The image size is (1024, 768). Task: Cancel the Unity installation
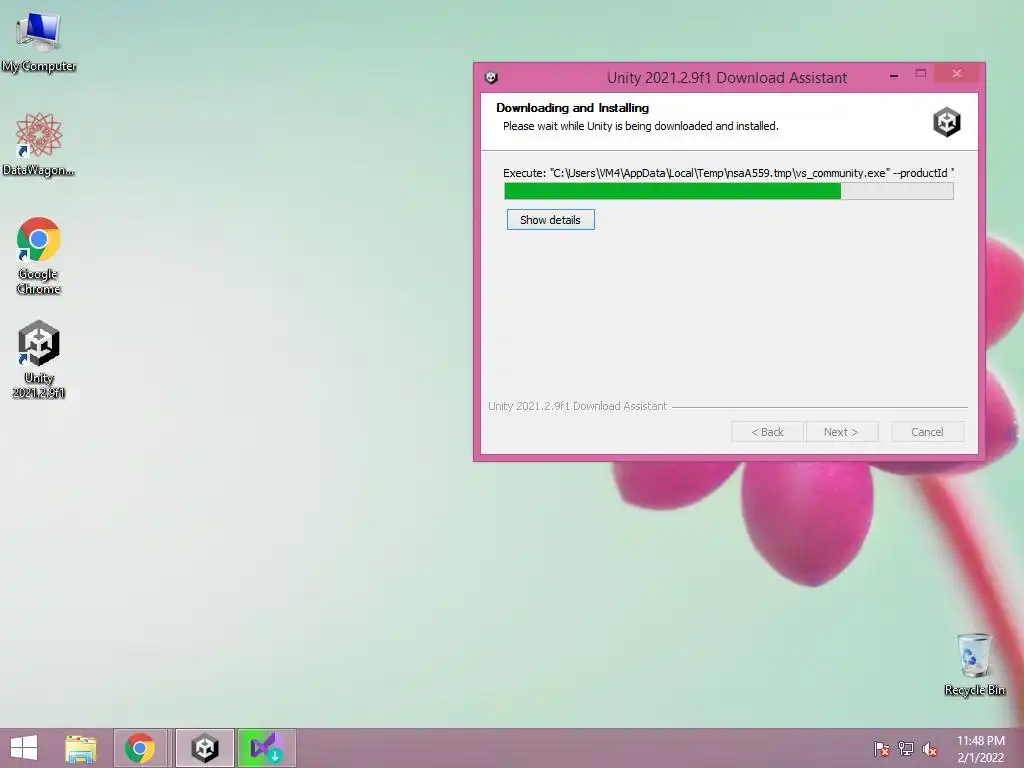coord(927,432)
